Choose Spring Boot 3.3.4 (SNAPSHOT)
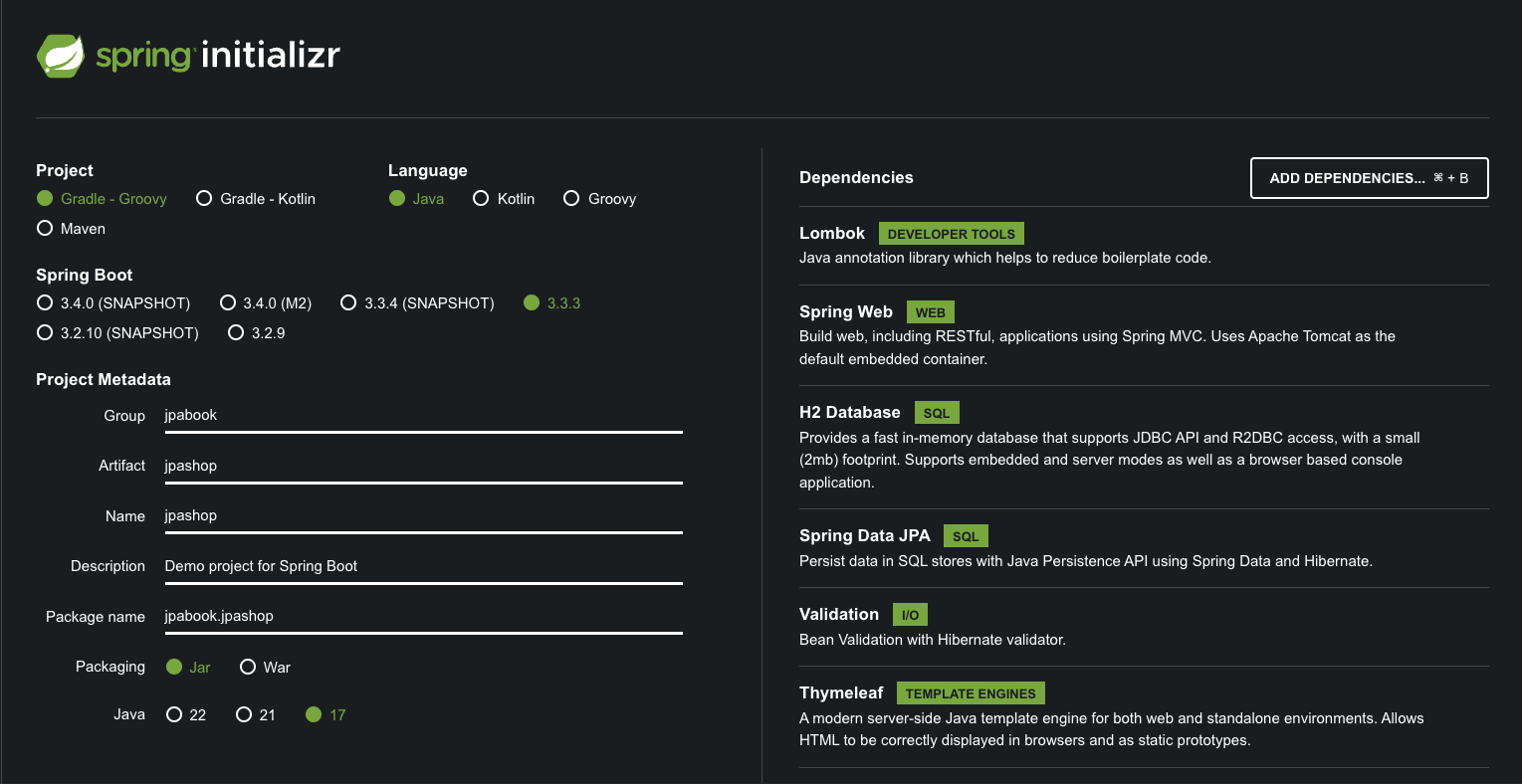 point(417,303)
